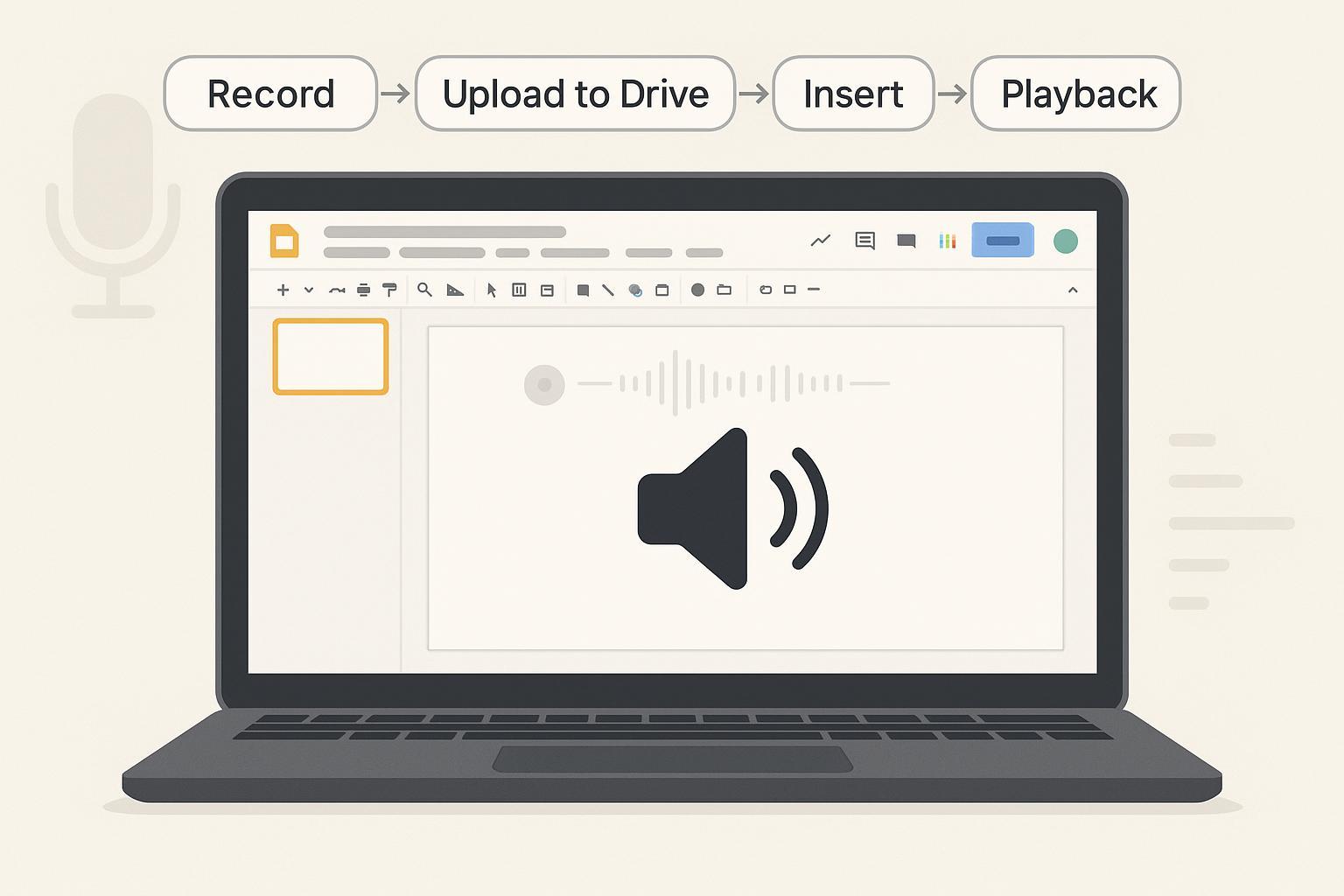Click the audio waveform progress bar
This screenshot has width=1344, height=896.
click(x=733, y=383)
